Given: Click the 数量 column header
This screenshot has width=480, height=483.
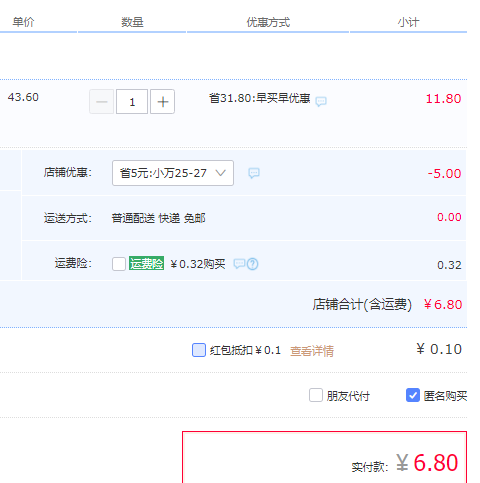Looking at the screenshot, I should coord(132,22).
